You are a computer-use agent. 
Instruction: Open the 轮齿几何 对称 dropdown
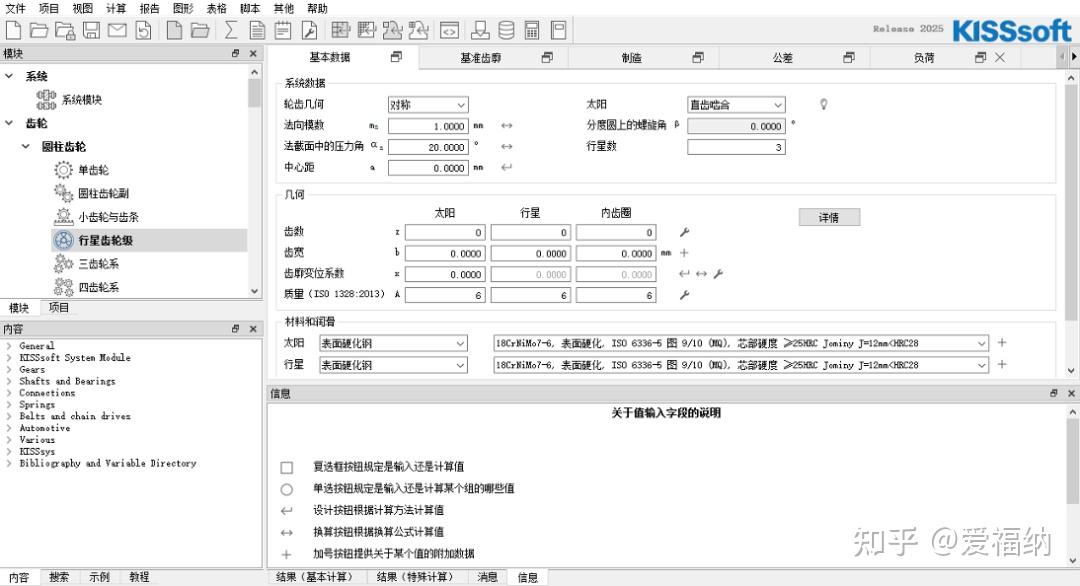point(428,105)
